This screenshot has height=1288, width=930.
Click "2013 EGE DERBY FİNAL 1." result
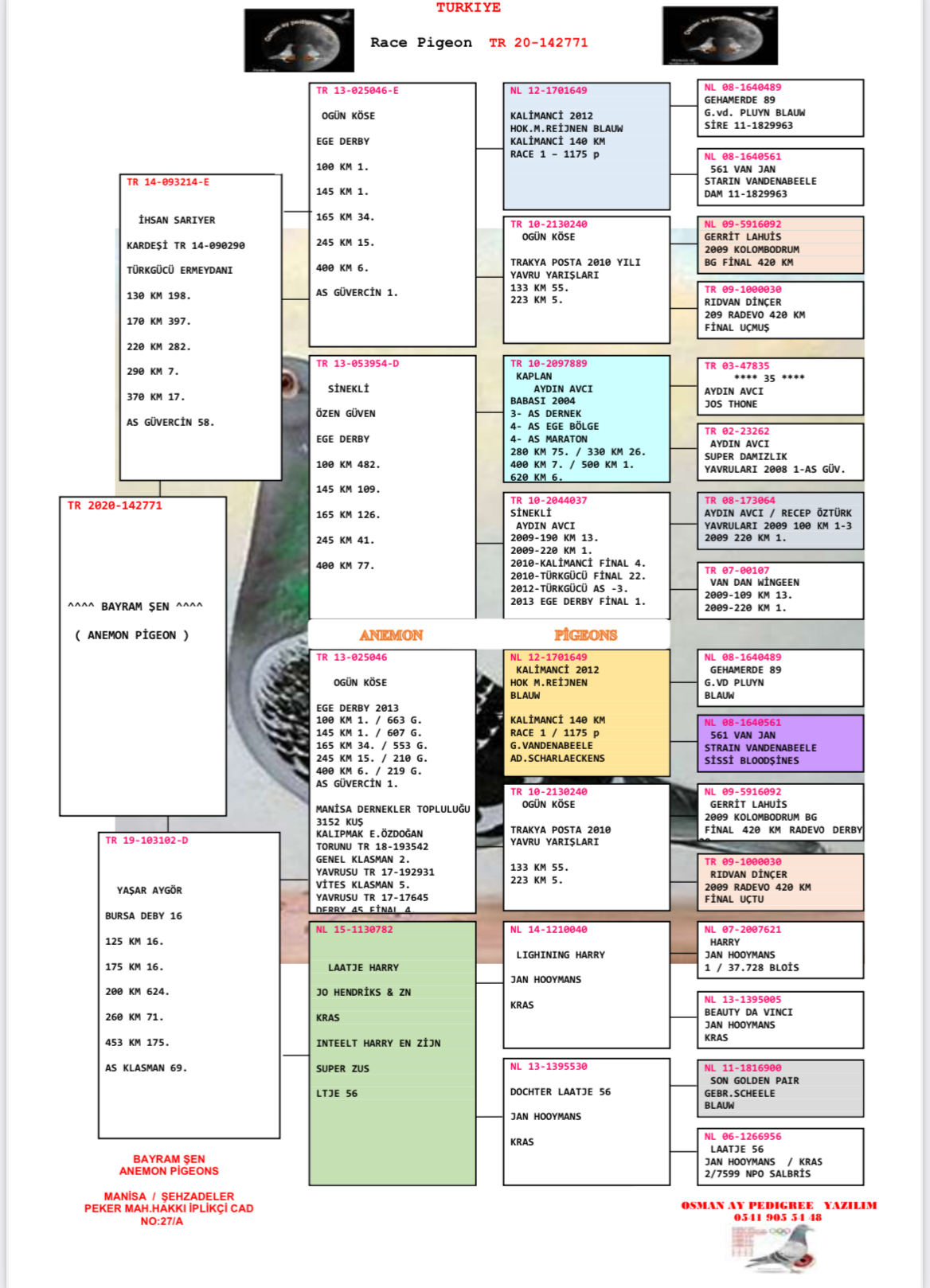(x=578, y=601)
